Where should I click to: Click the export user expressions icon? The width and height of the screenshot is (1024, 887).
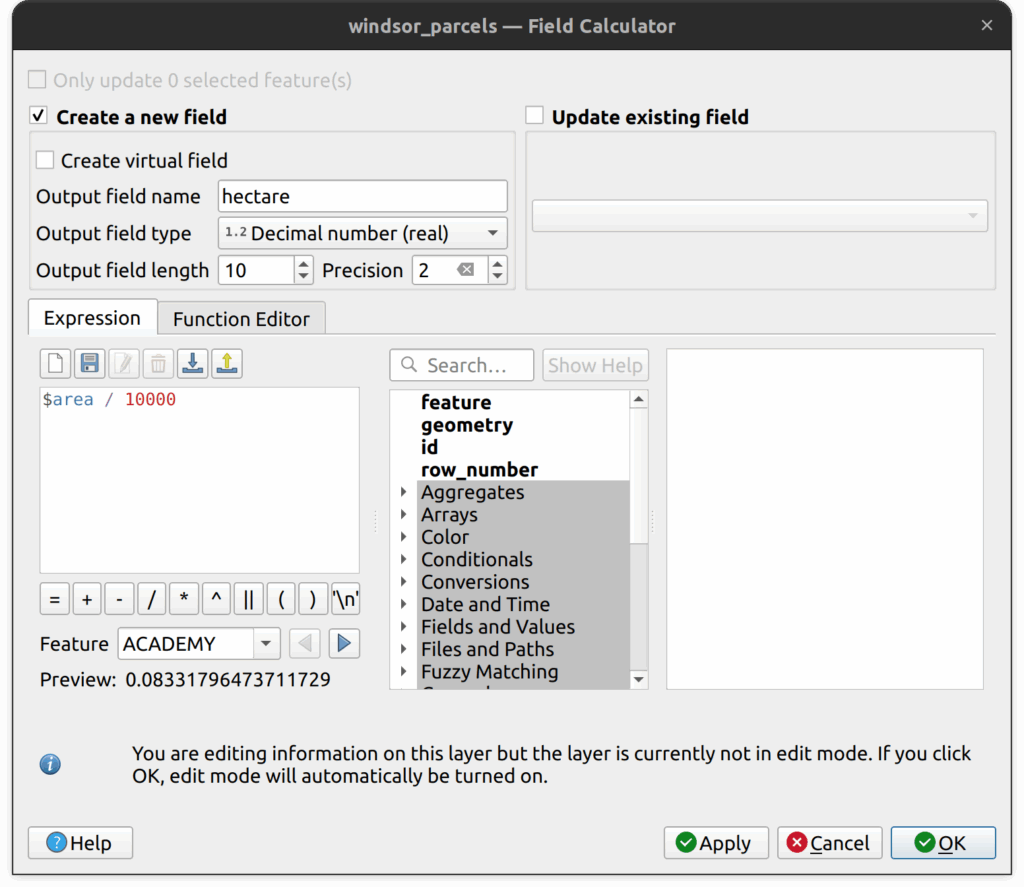pyautogui.click(x=227, y=364)
